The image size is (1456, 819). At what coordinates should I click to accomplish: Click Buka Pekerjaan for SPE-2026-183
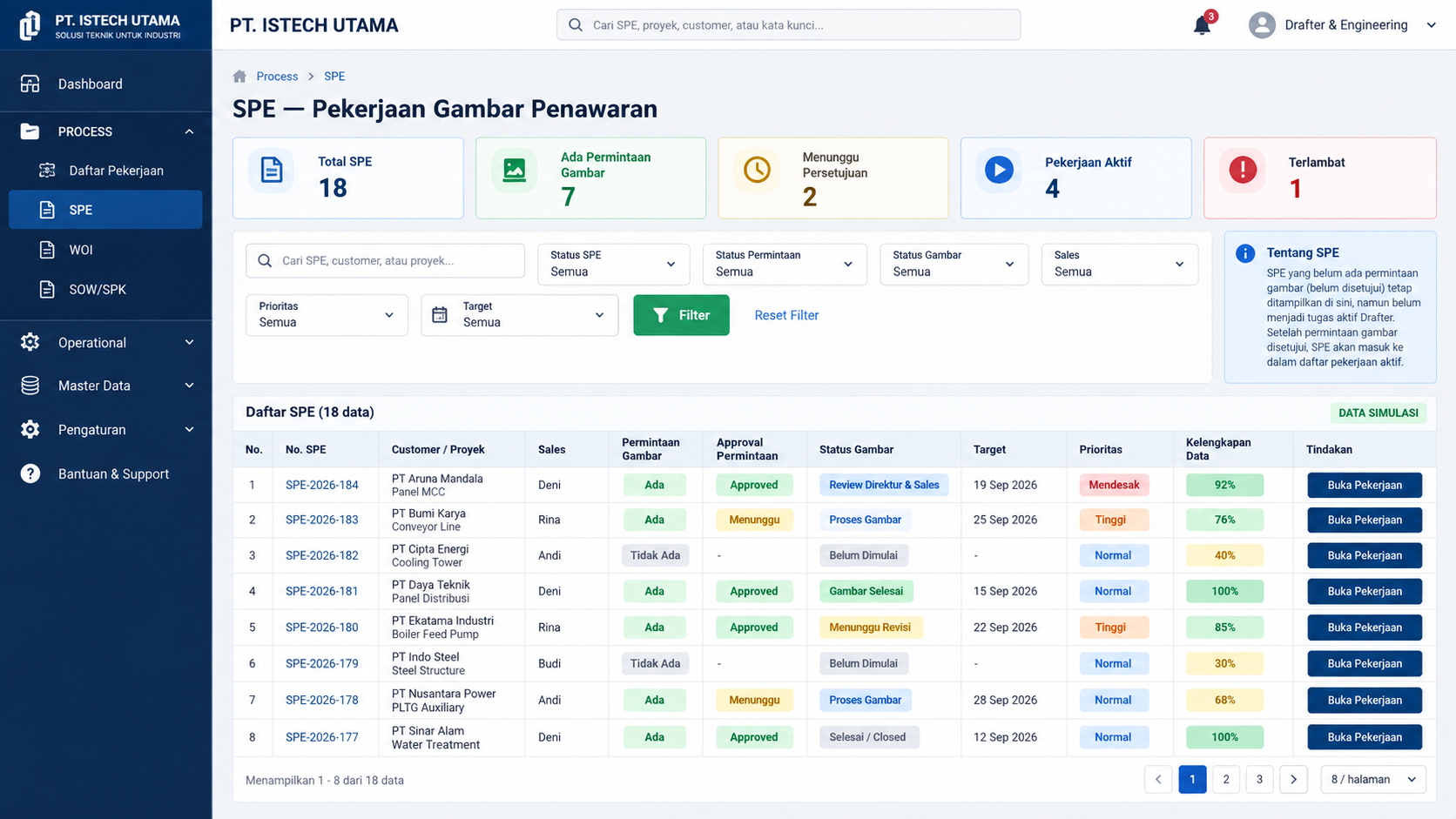point(1365,520)
